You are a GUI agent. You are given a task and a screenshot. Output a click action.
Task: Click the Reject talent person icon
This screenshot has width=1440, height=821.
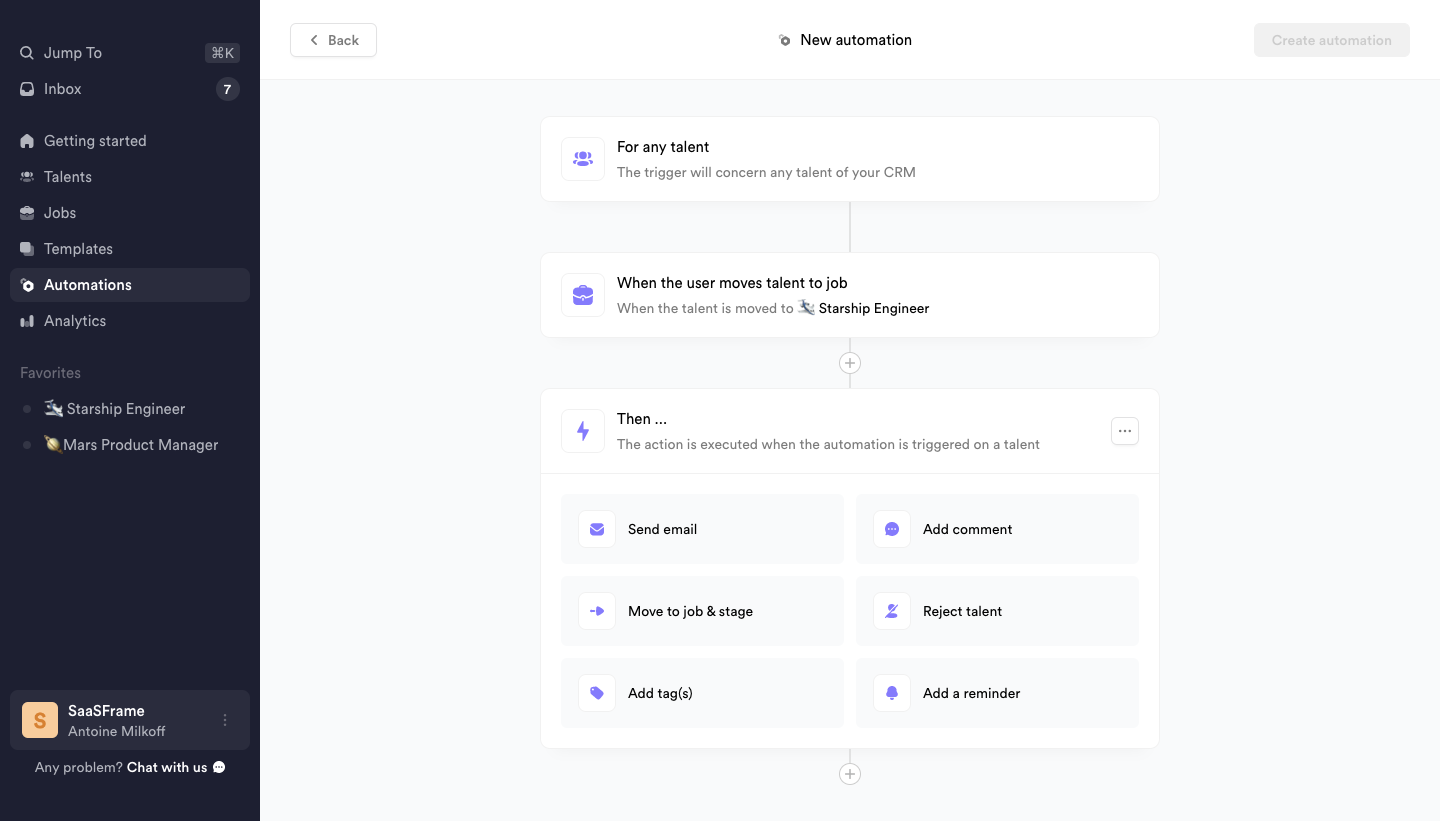[x=892, y=611]
